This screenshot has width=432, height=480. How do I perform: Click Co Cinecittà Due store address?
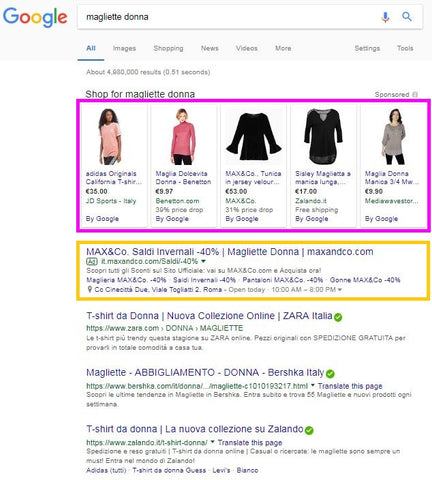coord(158,290)
